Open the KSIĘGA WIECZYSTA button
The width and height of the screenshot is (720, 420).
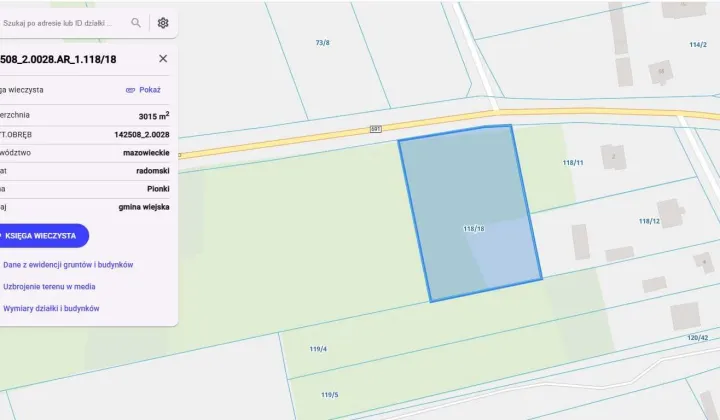[x=42, y=235]
